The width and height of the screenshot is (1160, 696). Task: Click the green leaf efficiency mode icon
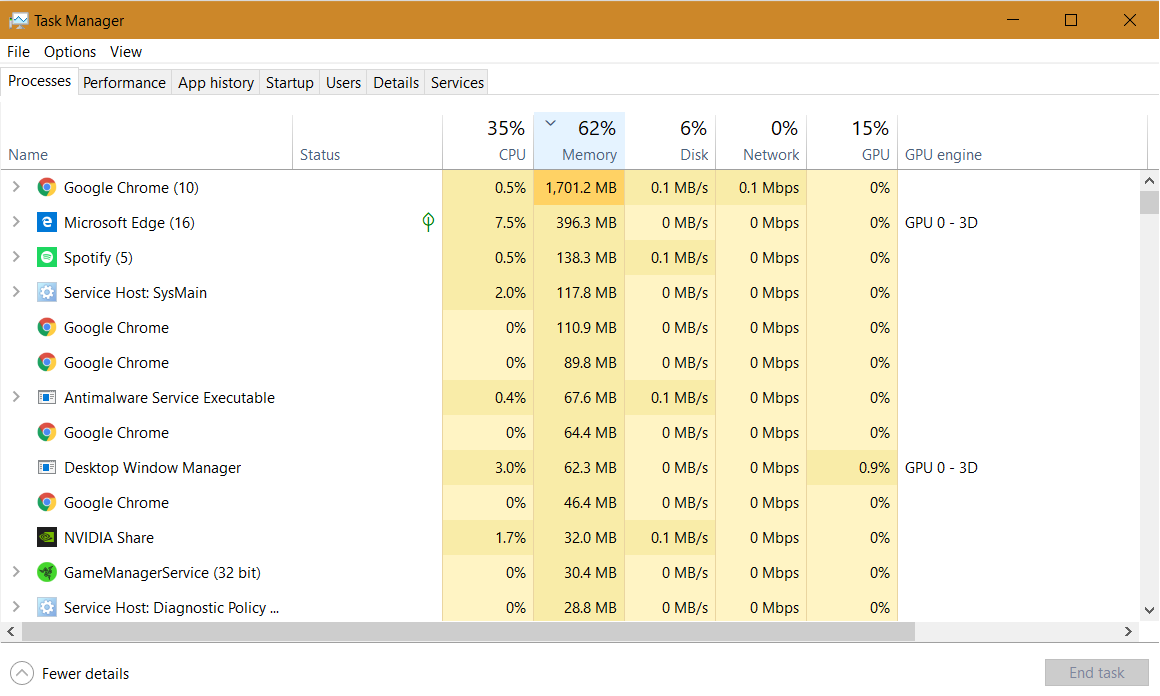pos(428,222)
